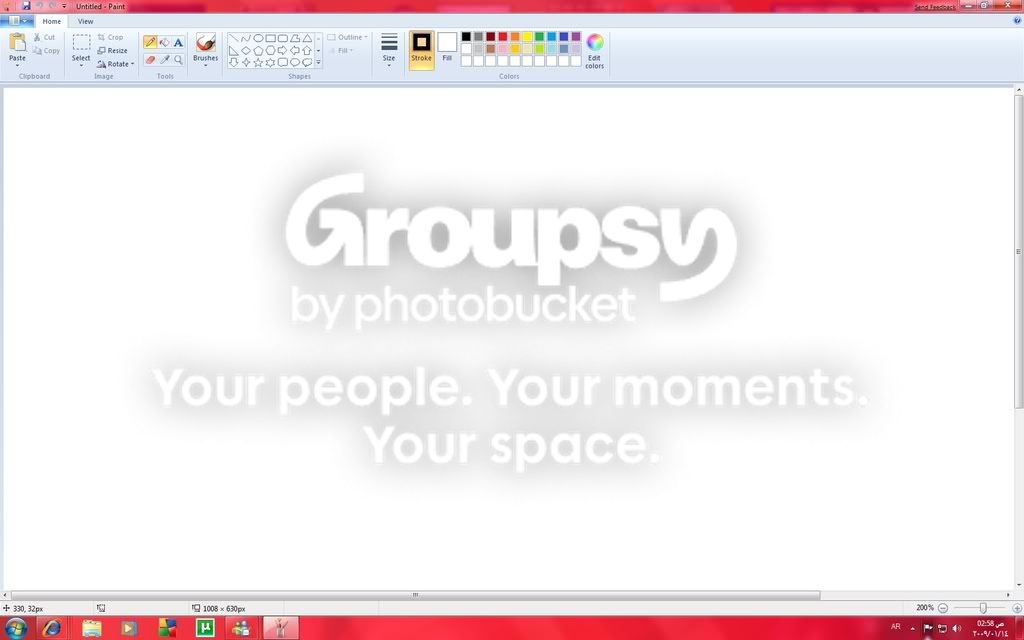The image size is (1024, 640).
Task: Choose the Curve shape
Action: (246, 39)
